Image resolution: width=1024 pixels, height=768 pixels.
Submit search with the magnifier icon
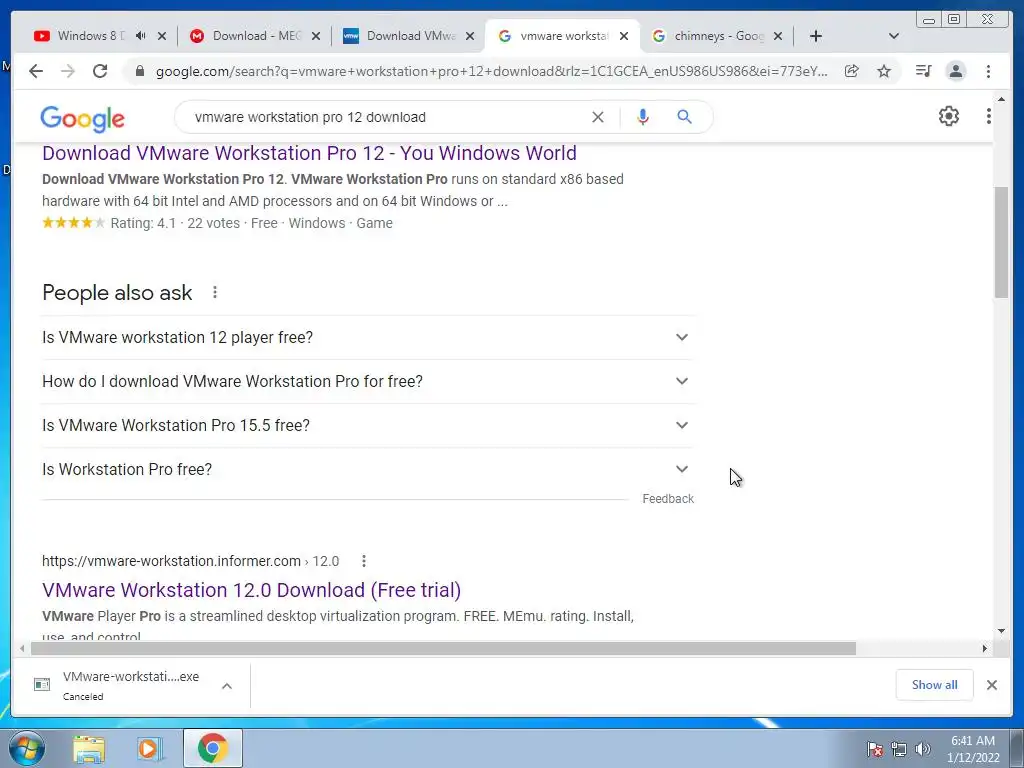click(x=684, y=117)
